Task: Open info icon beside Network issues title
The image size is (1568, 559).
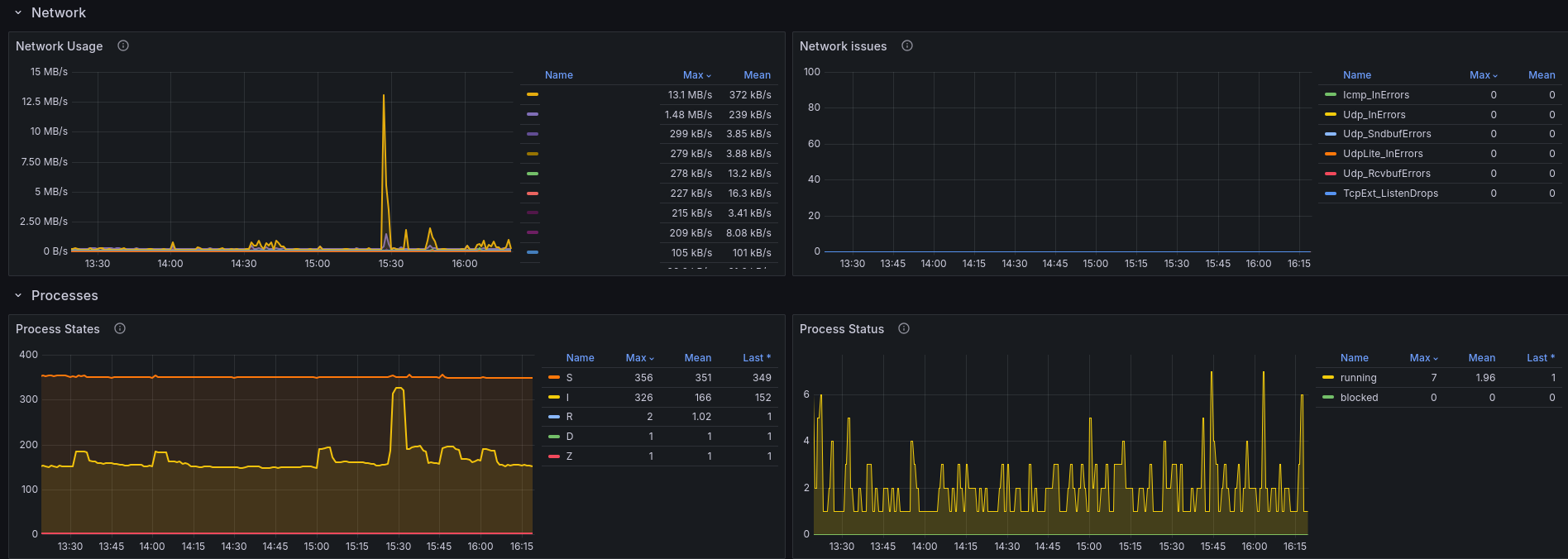Action: click(x=907, y=45)
